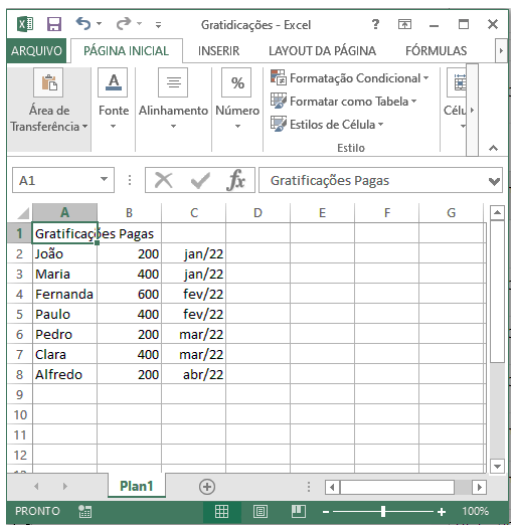Zoom in with the plus button
This screenshot has height=529, width=515.
point(441,512)
